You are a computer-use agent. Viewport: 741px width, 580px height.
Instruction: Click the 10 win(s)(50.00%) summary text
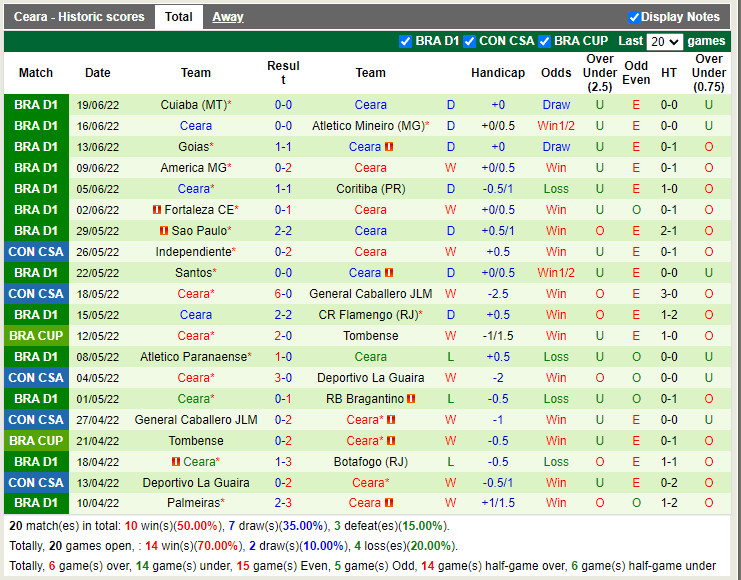[173, 526]
